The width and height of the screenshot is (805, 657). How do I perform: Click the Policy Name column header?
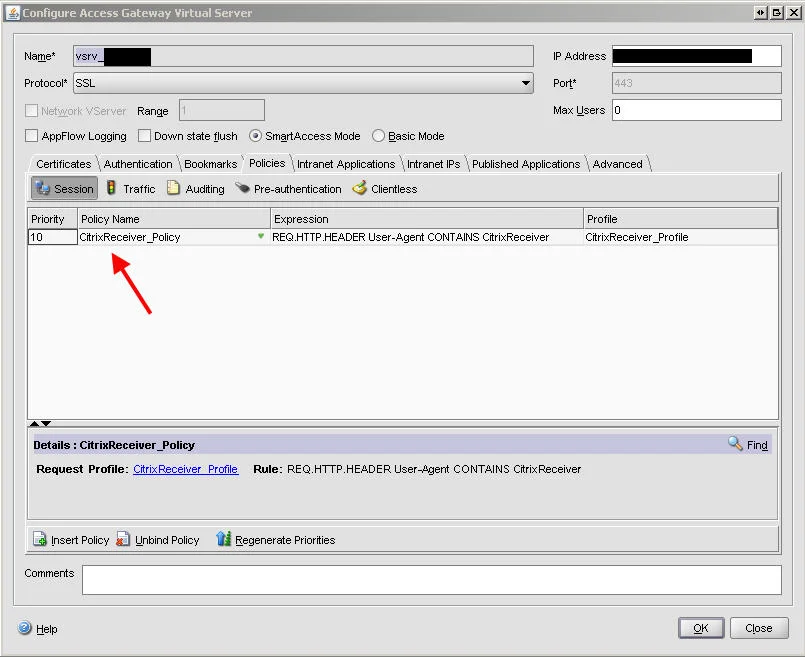pos(174,219)
